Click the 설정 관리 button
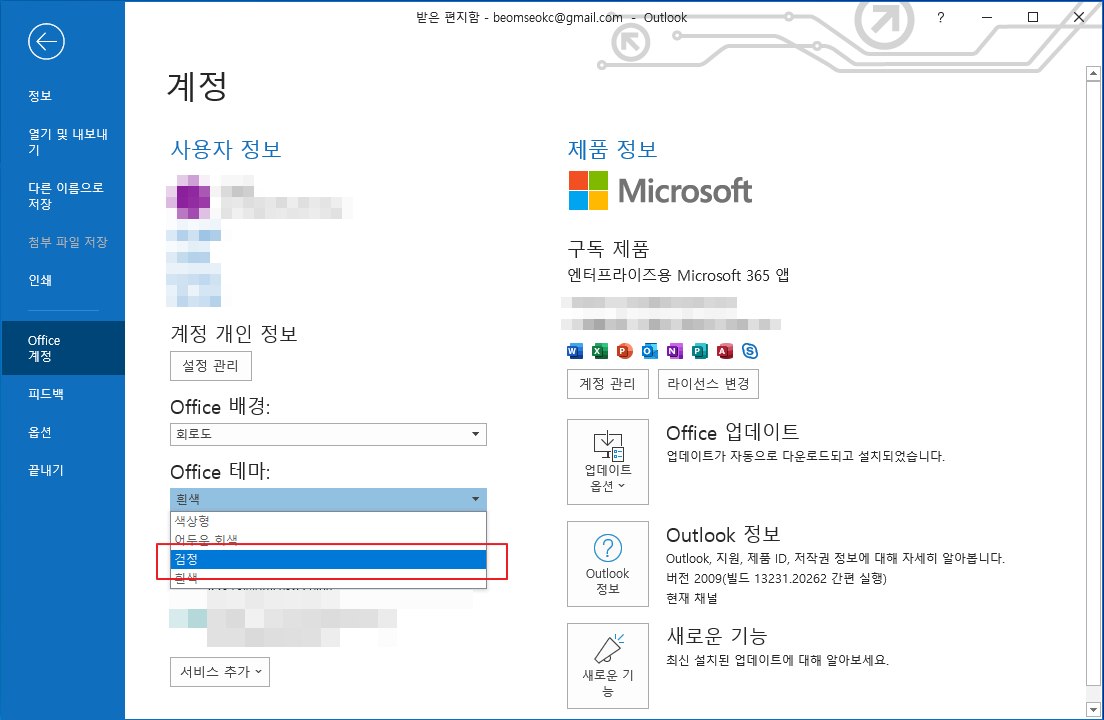 211,366
